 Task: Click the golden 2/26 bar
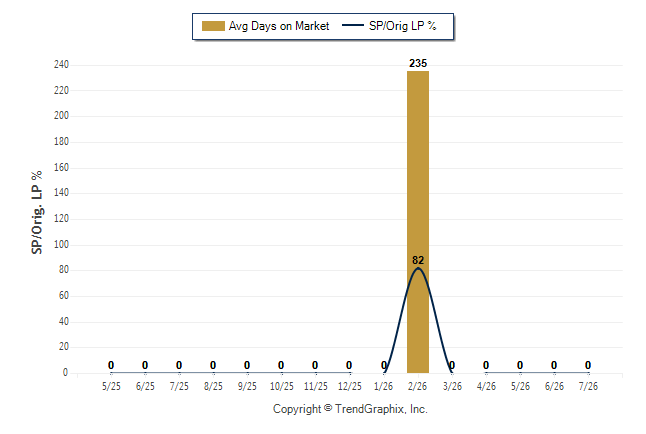click(x=418, y=222)
